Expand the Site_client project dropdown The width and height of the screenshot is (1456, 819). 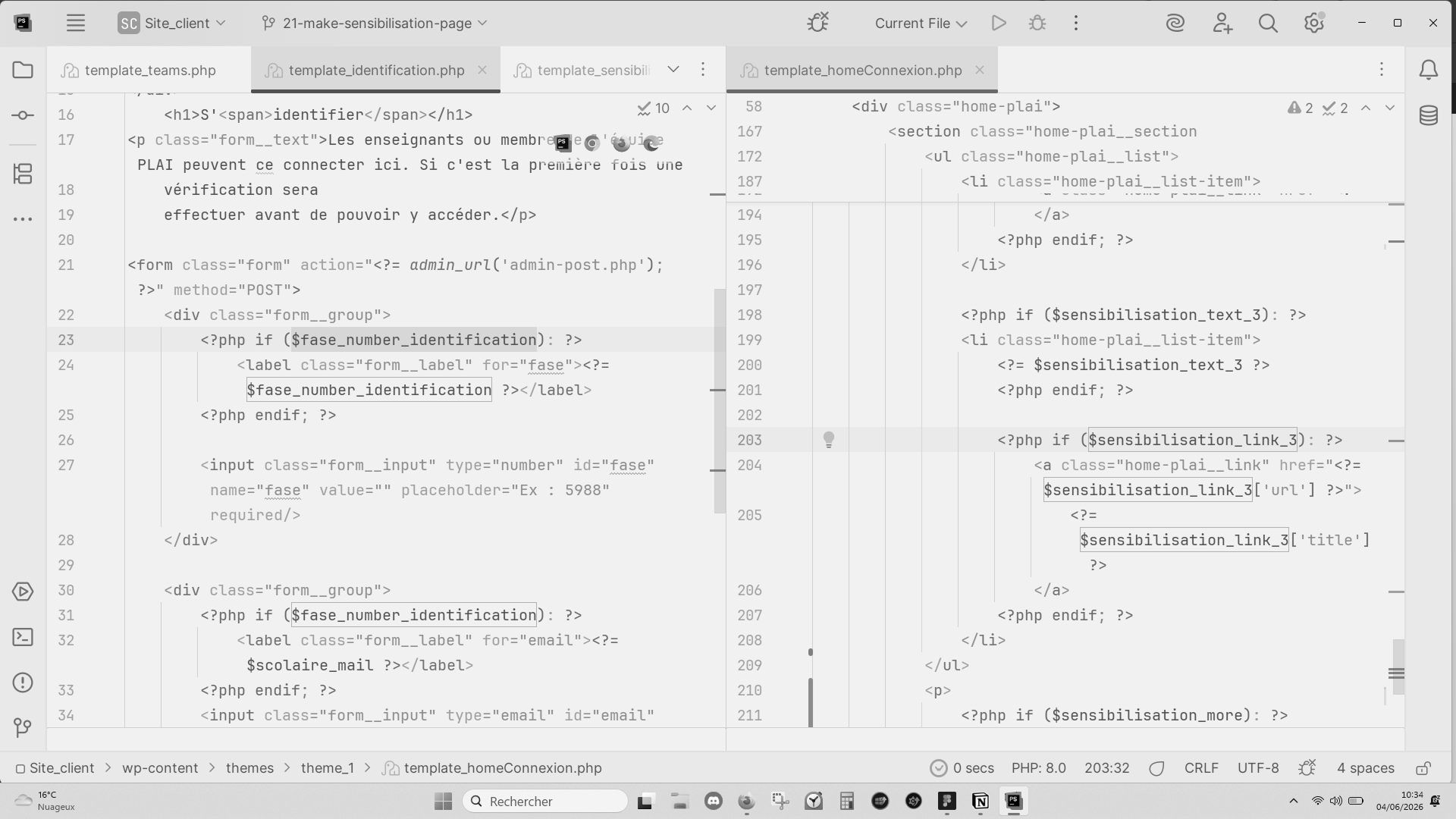(172, 23)
